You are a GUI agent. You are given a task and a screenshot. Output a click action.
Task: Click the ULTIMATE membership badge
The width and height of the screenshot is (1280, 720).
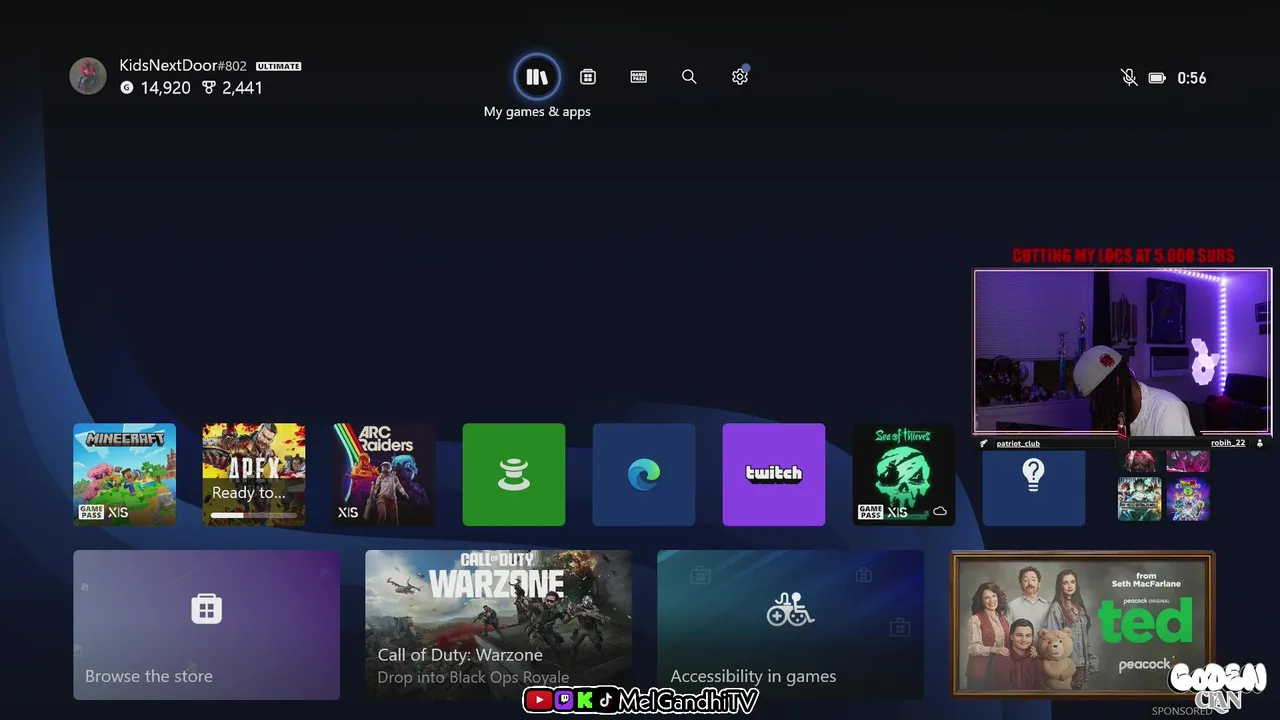(x=279, y=66)
